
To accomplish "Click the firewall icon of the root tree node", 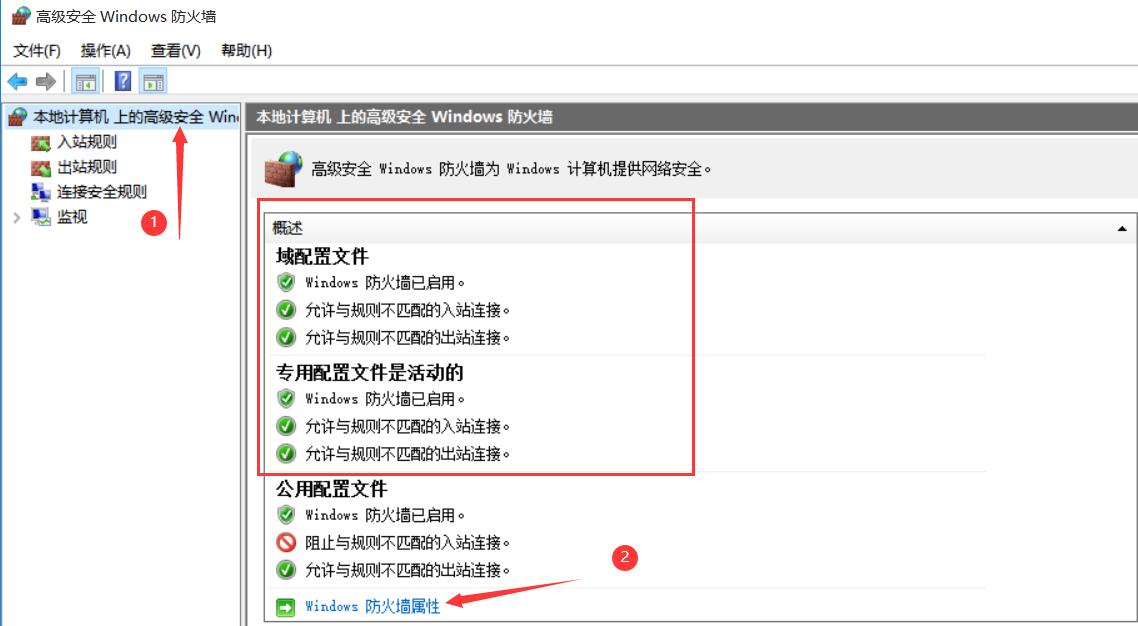I will click(x=18, y=117).
